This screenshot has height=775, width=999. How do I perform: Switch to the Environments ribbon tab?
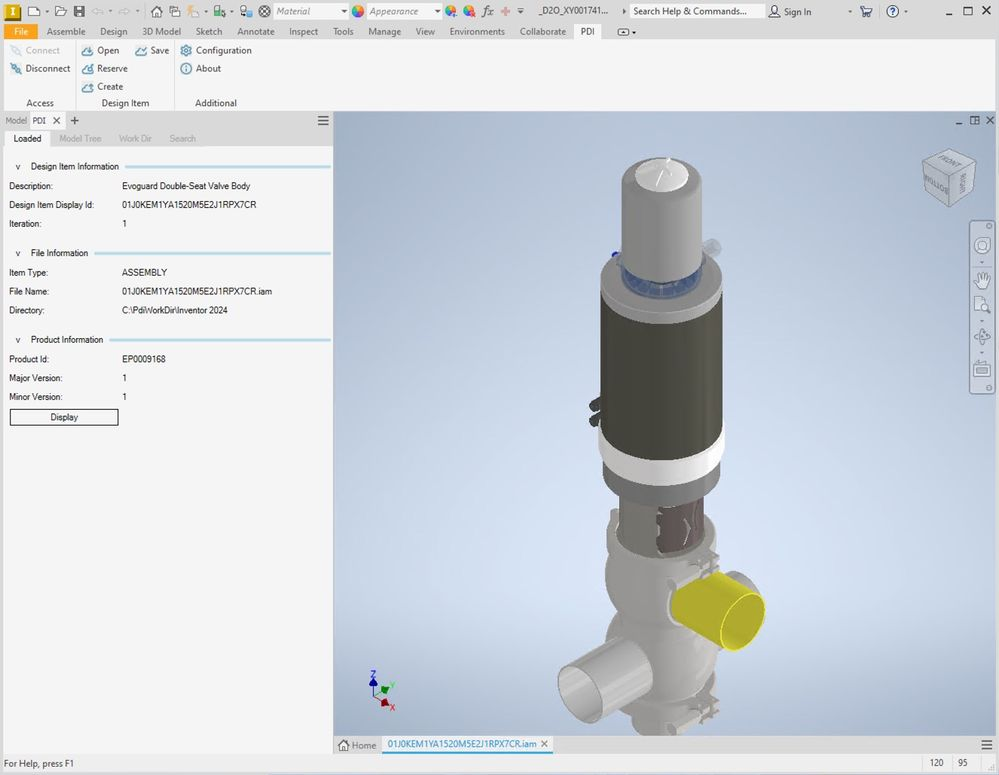(477, 31)
